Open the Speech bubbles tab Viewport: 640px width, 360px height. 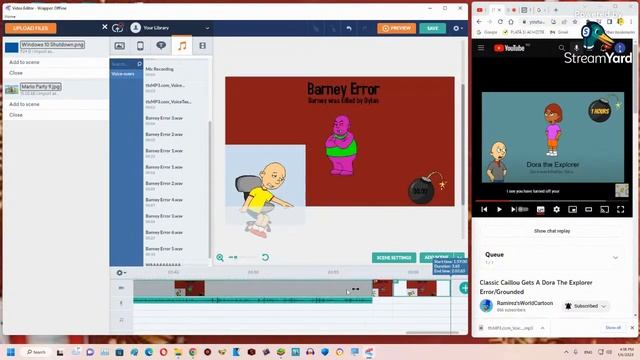(x=161, y=46)
